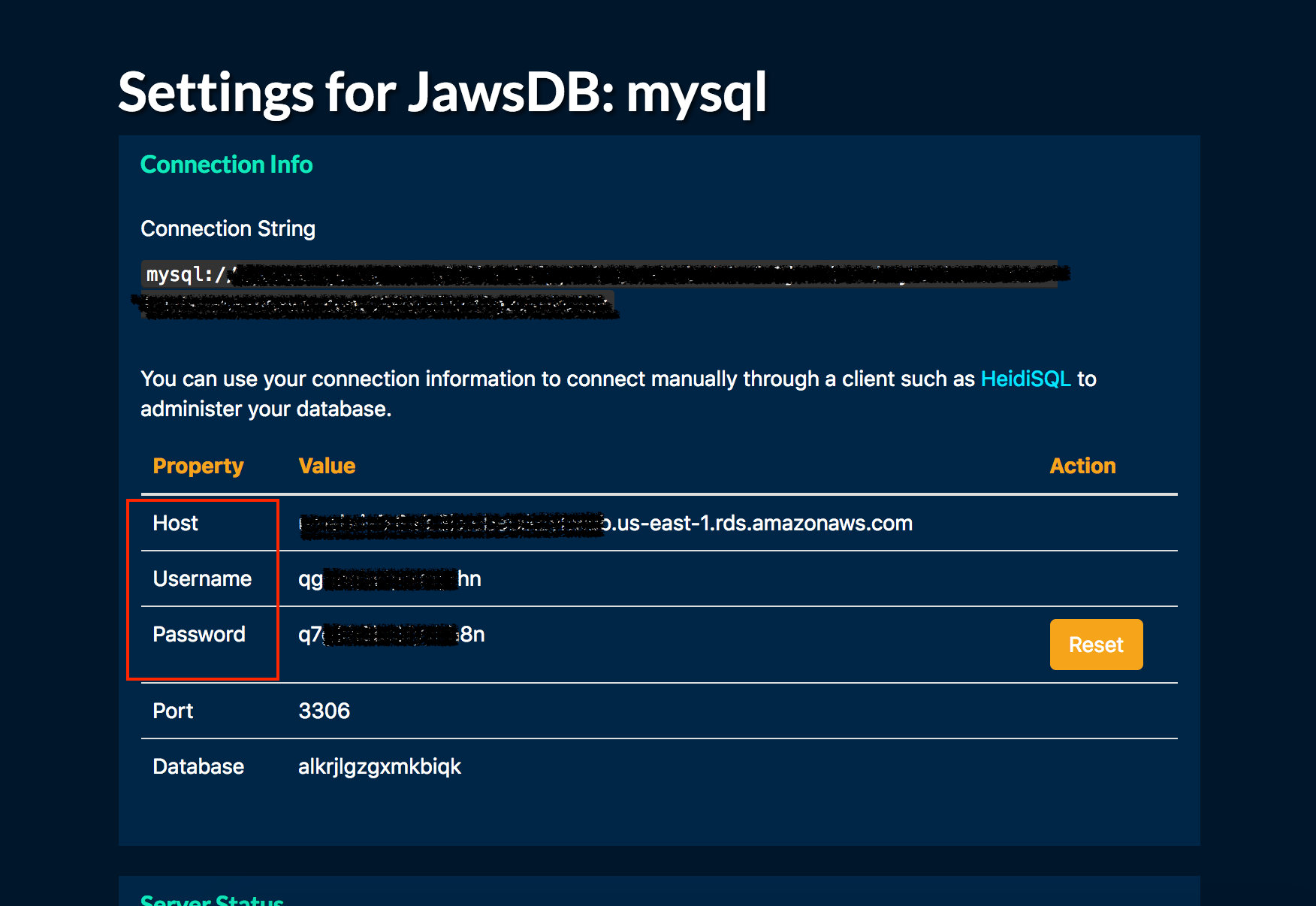The height and width of the screenshot is (906, 1316).
Task: Click the Connection Info section heading
Action: pos(227,164)
